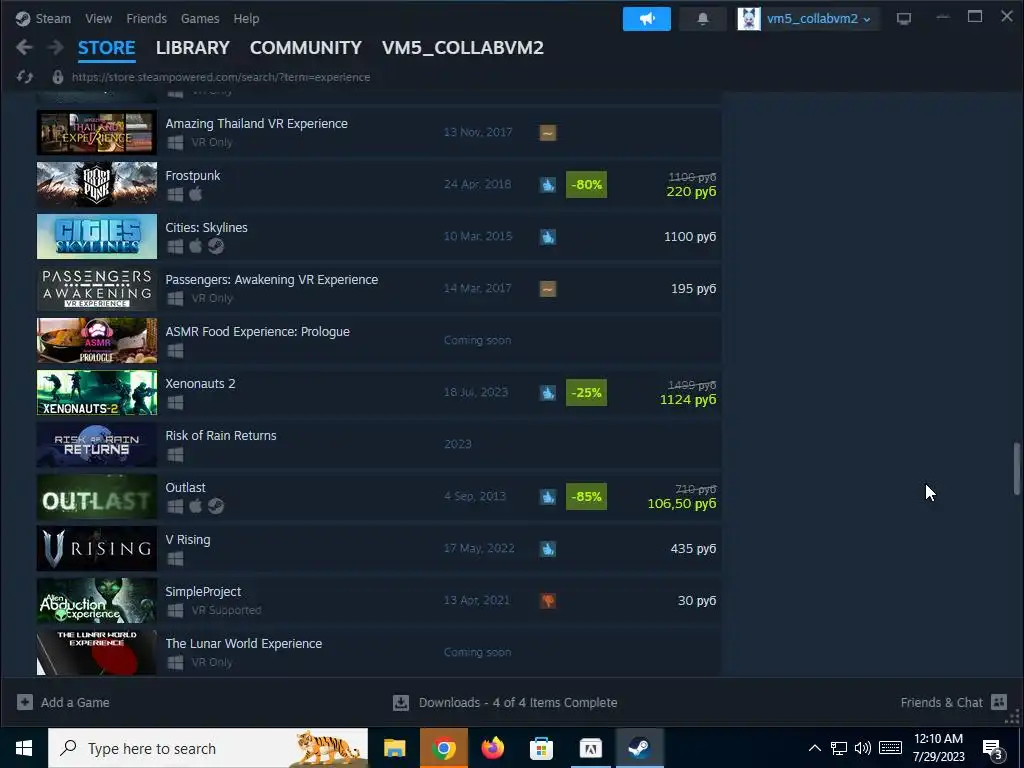The width and height of the screenshot is (1024, 768).
Task: Click Add a Game button
Action: (63, 702)
